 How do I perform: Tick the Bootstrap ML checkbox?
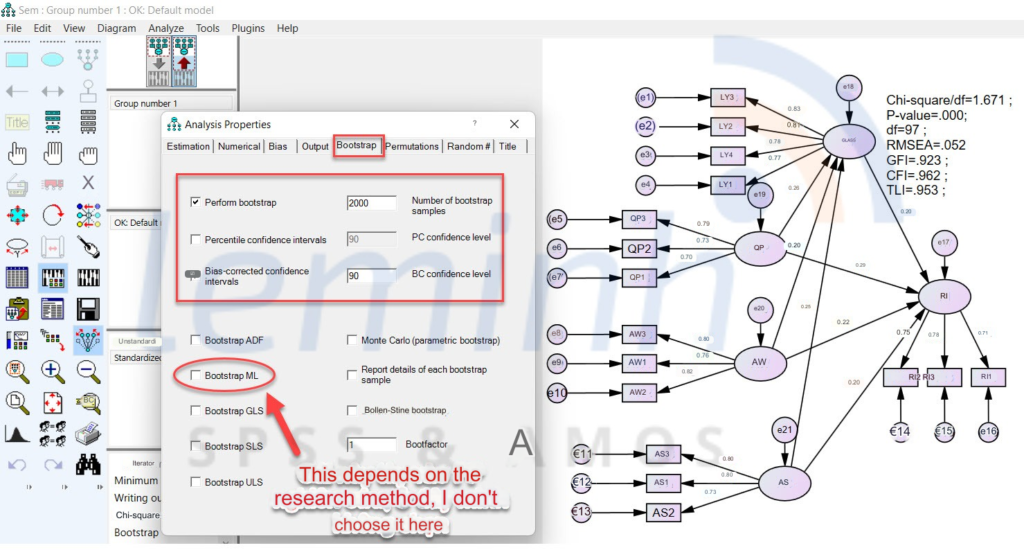[x=195, y=375]
